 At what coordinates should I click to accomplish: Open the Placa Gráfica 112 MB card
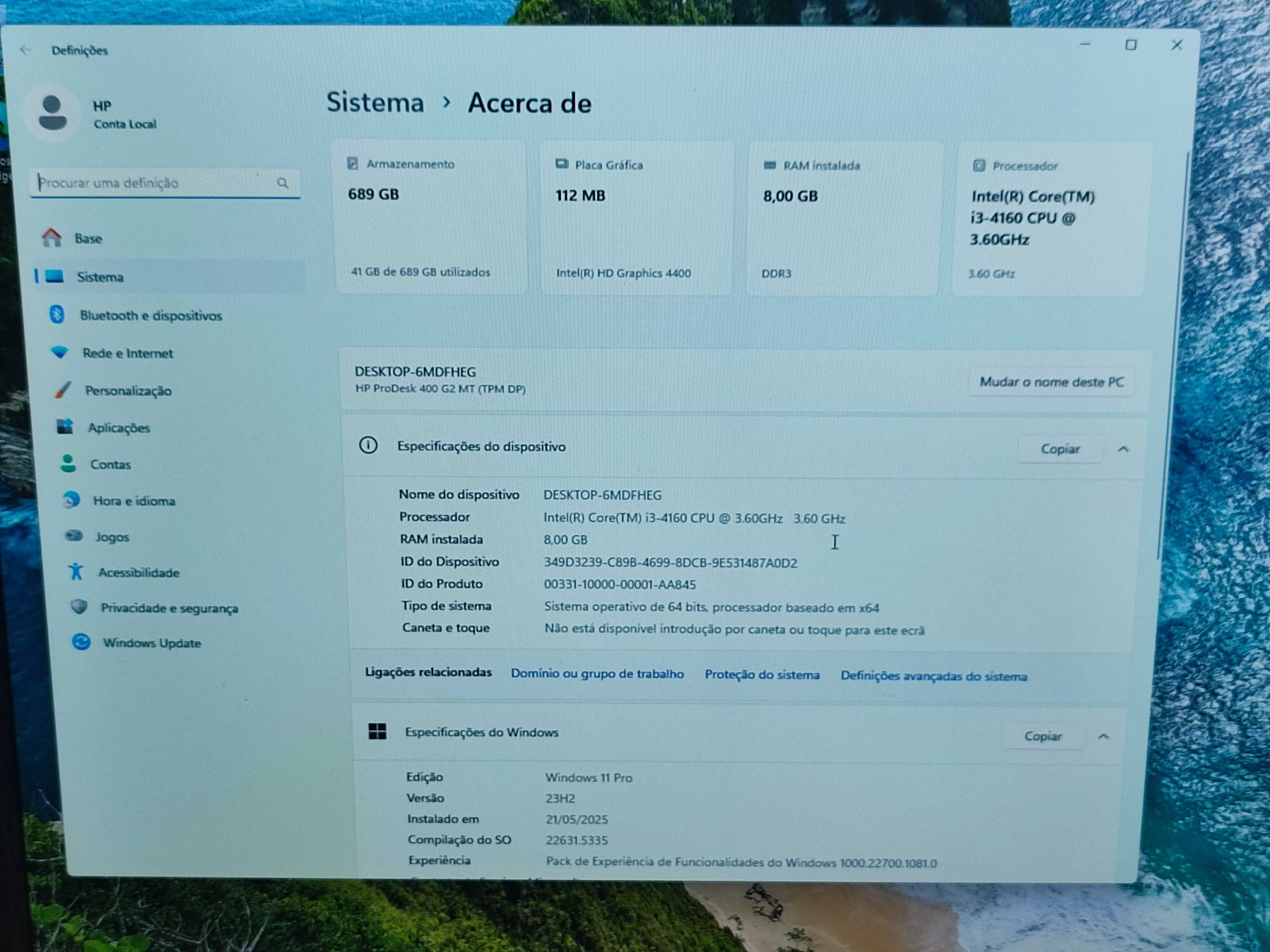tap(637, 219)
